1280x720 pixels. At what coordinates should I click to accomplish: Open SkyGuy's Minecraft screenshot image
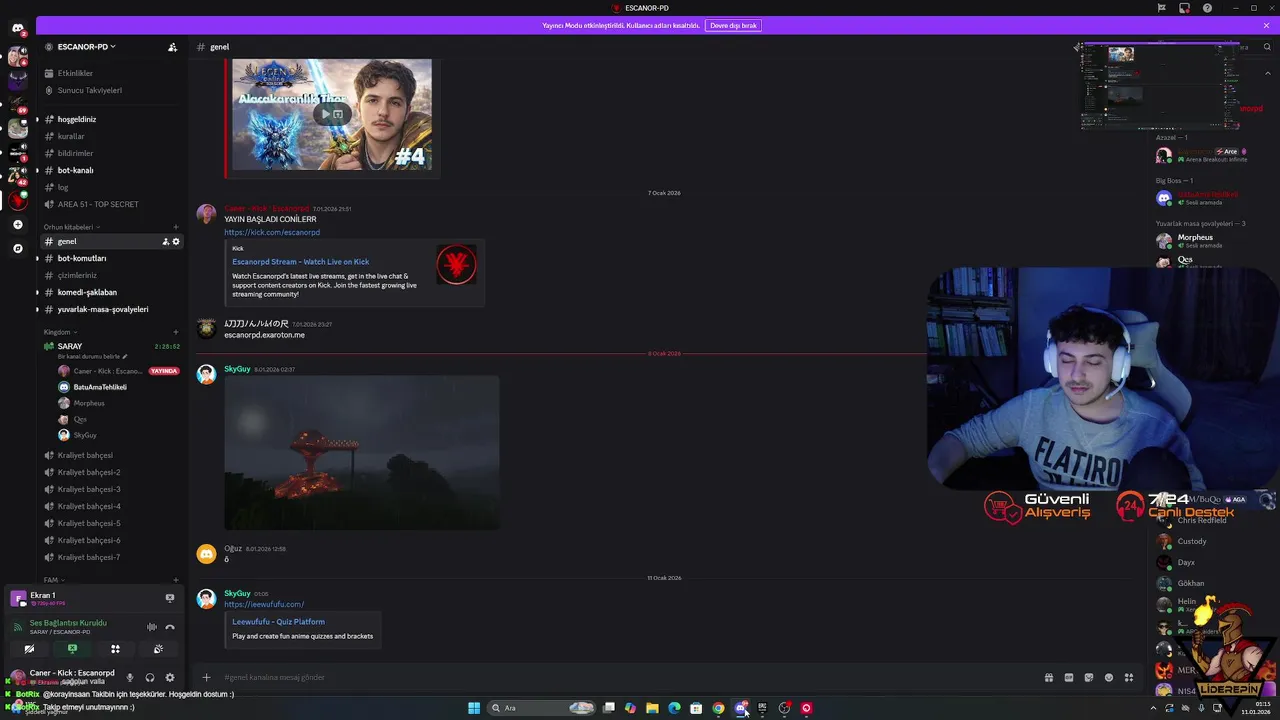pos(362,452)
